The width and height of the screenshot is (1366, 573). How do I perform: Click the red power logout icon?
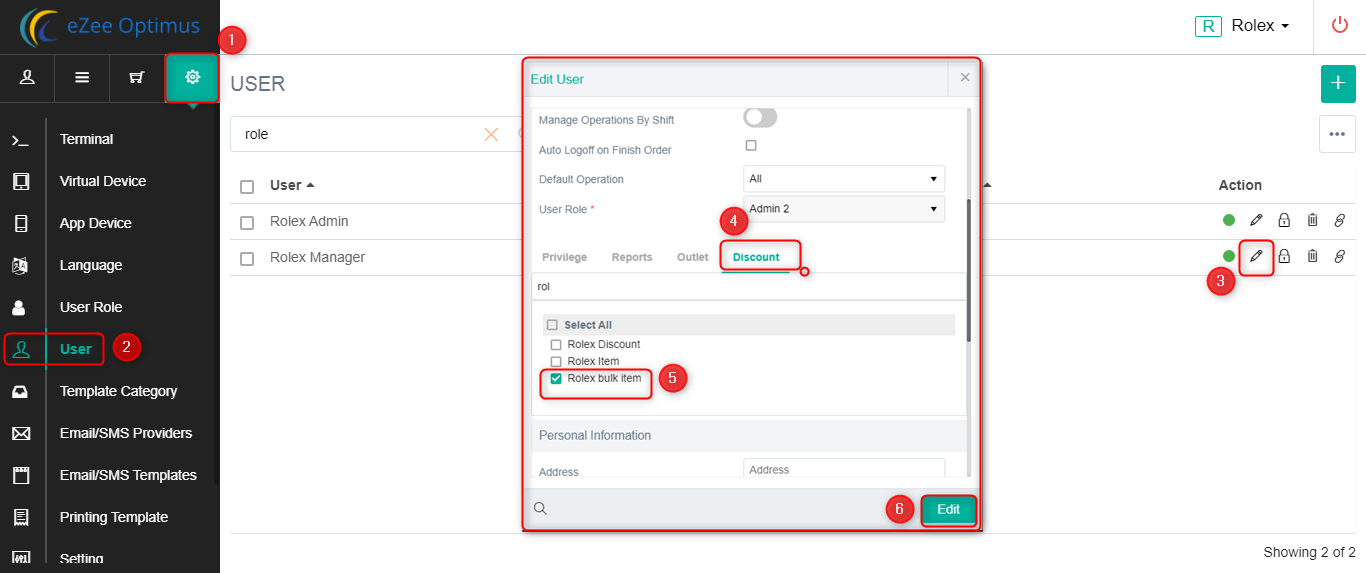[1340, 25]
